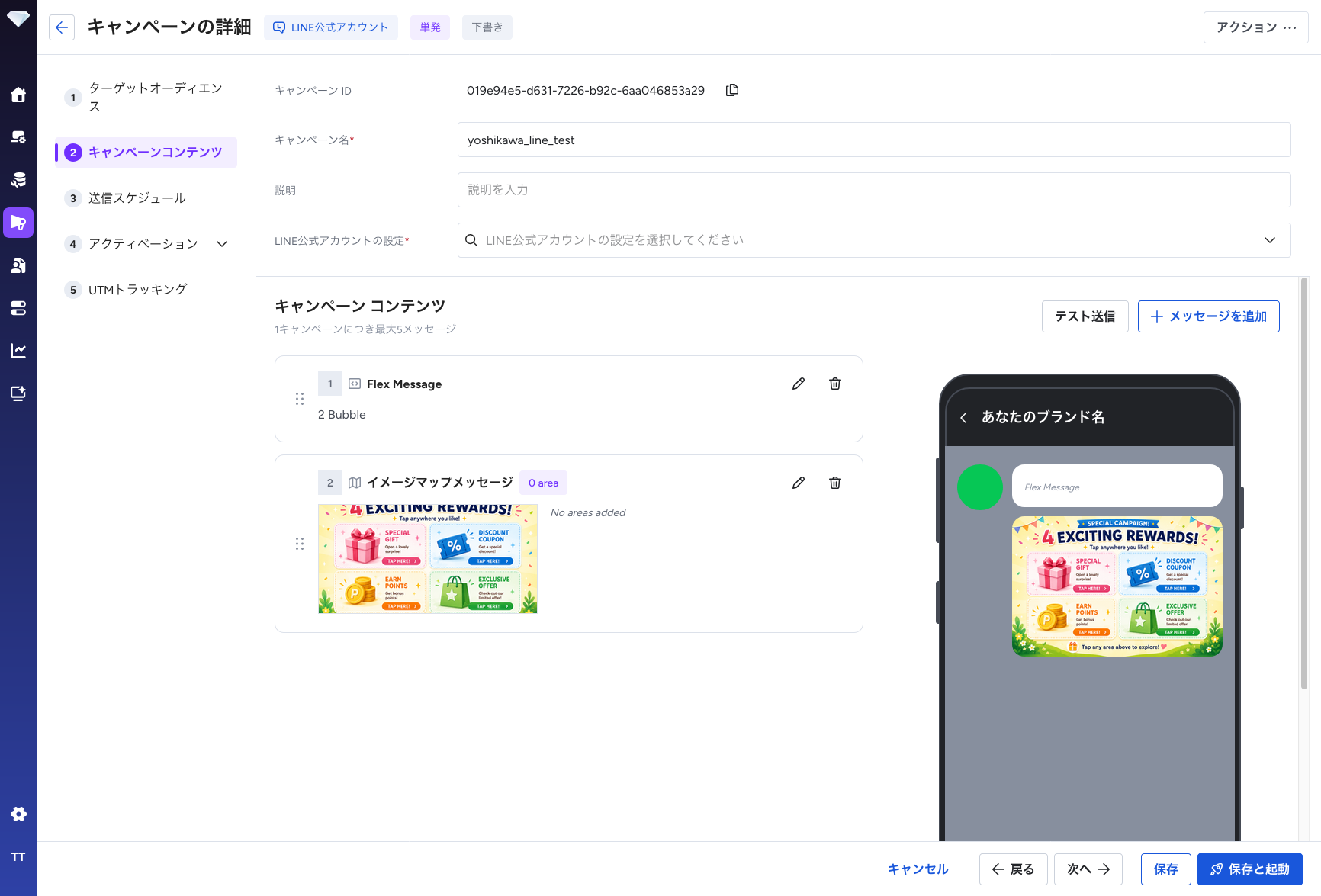Delete the Flex Message via trash icon
This screenshot has width=1321, height=896.
click(835, 384)
